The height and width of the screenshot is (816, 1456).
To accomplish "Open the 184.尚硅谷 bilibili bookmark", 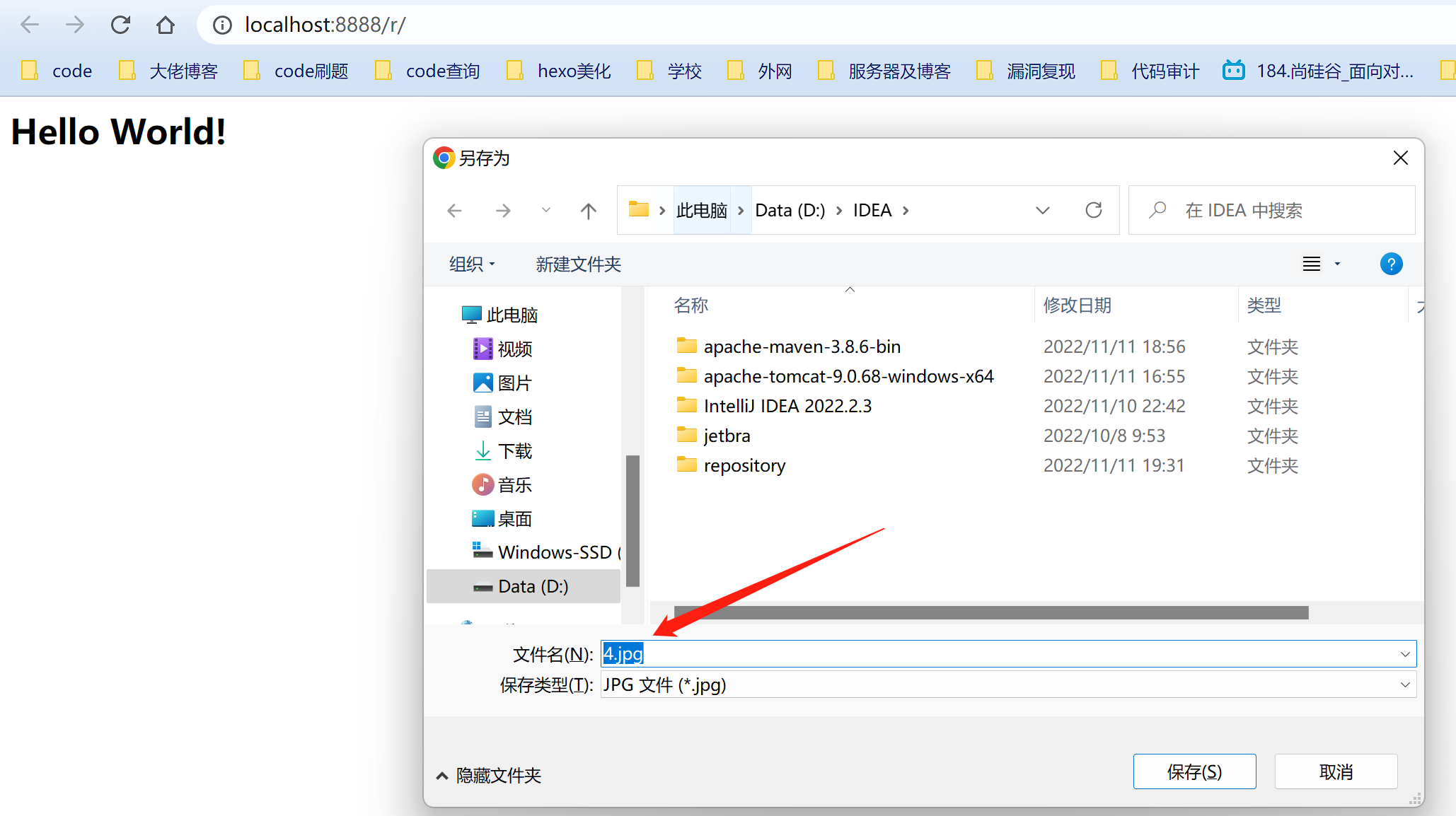I will point(1318,71).
